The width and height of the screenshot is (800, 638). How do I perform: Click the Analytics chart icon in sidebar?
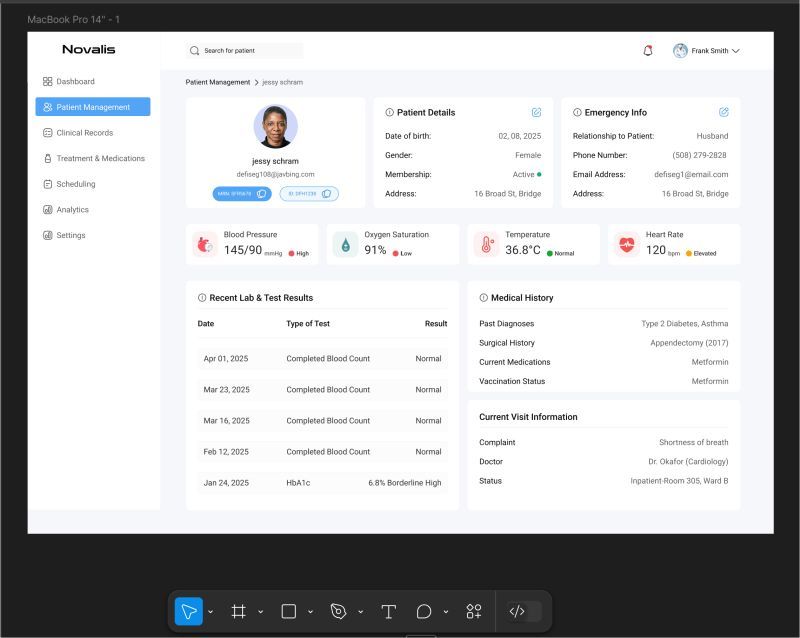(x=47, y=209)
